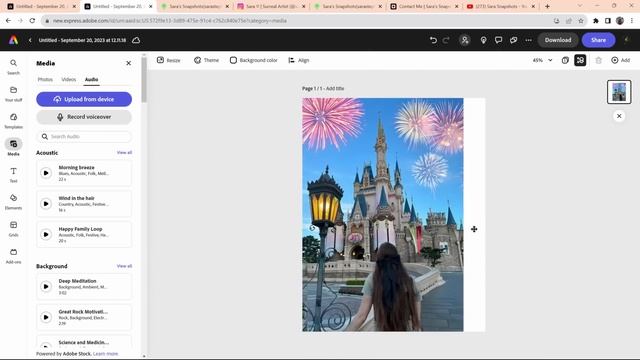Open Search in the left sidebar
Viewport: 640px width, 360px height.
[x=13, y=67]
